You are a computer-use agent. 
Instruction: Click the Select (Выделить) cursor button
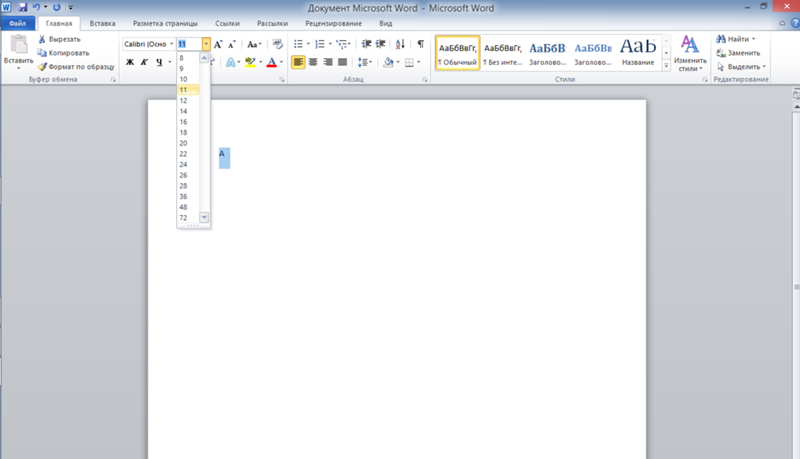(x=741, y=67)
